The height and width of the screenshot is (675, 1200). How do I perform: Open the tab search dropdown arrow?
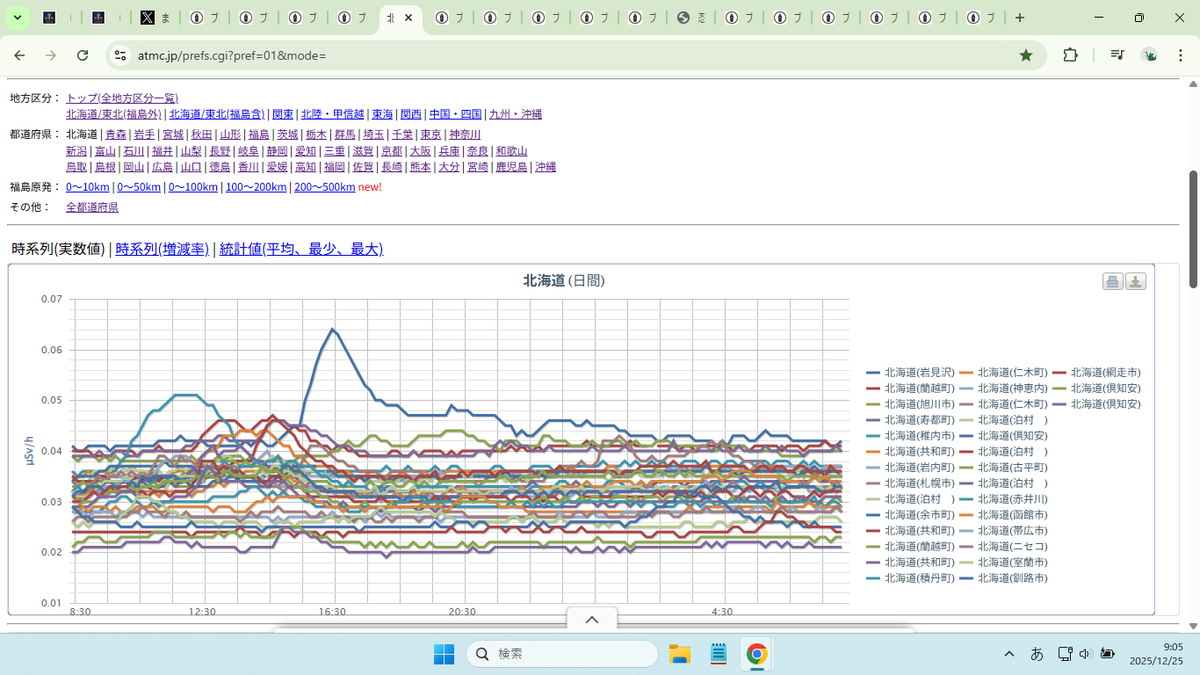tap(17, 18)
